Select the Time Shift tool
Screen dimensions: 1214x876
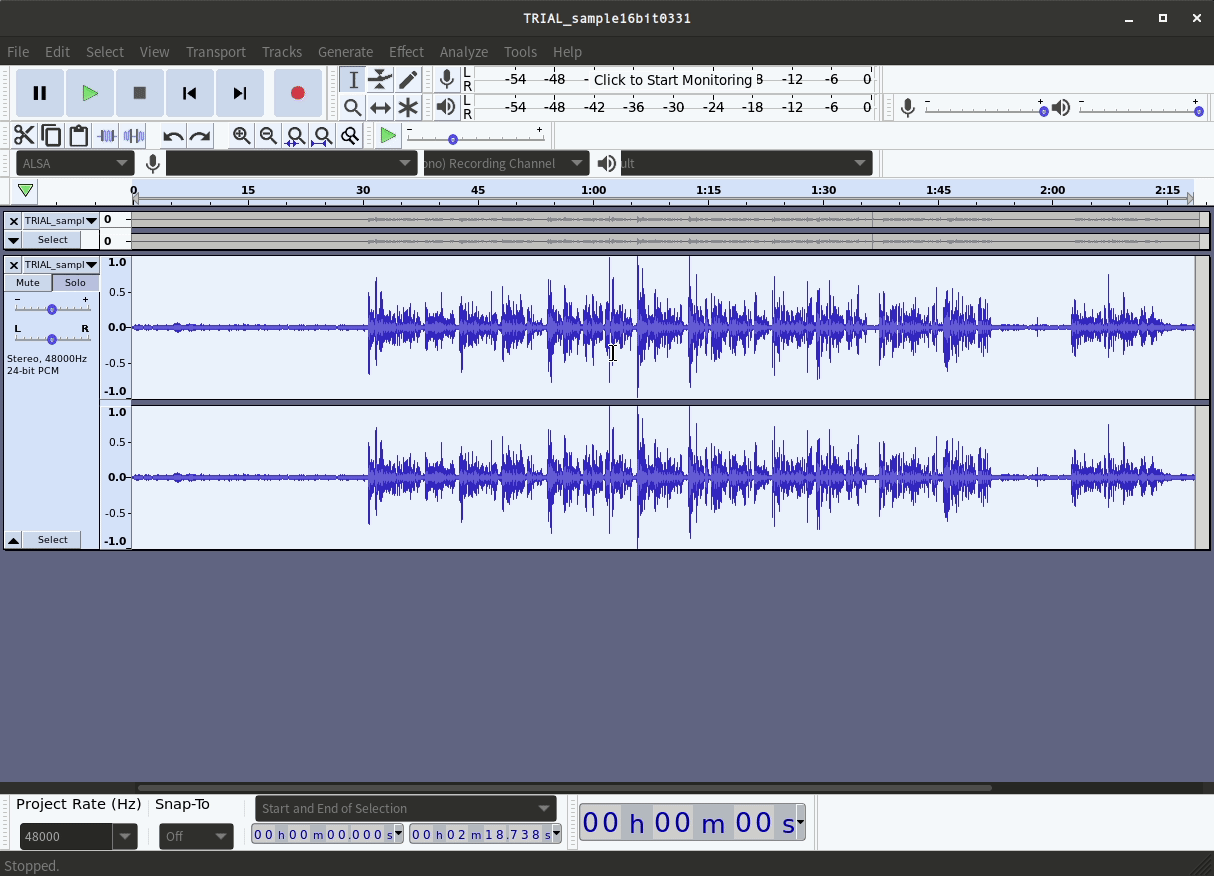[x=381, y=107]
